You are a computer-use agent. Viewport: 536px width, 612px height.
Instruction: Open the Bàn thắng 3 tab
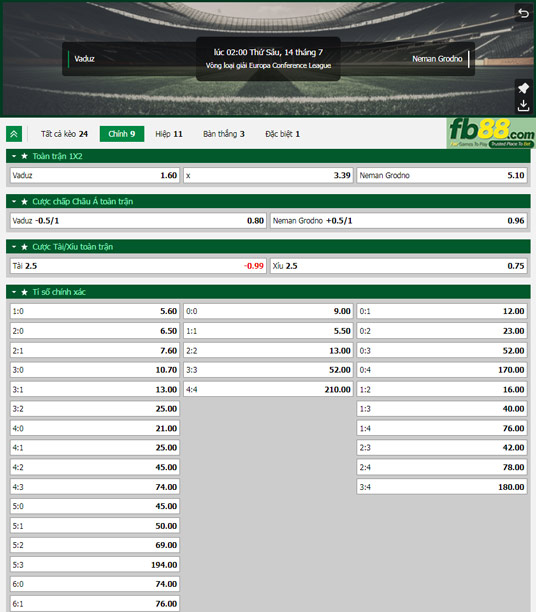pyautogui.click(x=224, y=134)
